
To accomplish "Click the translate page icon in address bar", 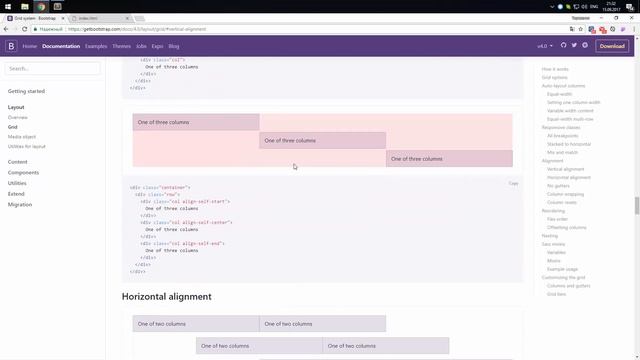I will point(572,29).
